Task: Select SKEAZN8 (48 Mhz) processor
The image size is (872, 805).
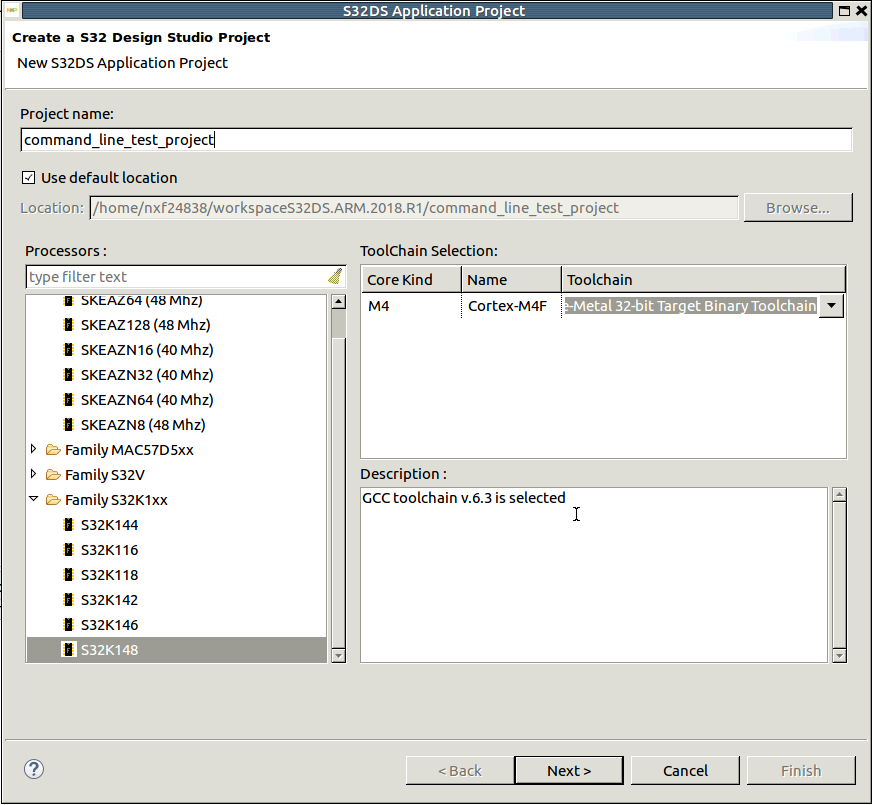Action: point(143,425)
